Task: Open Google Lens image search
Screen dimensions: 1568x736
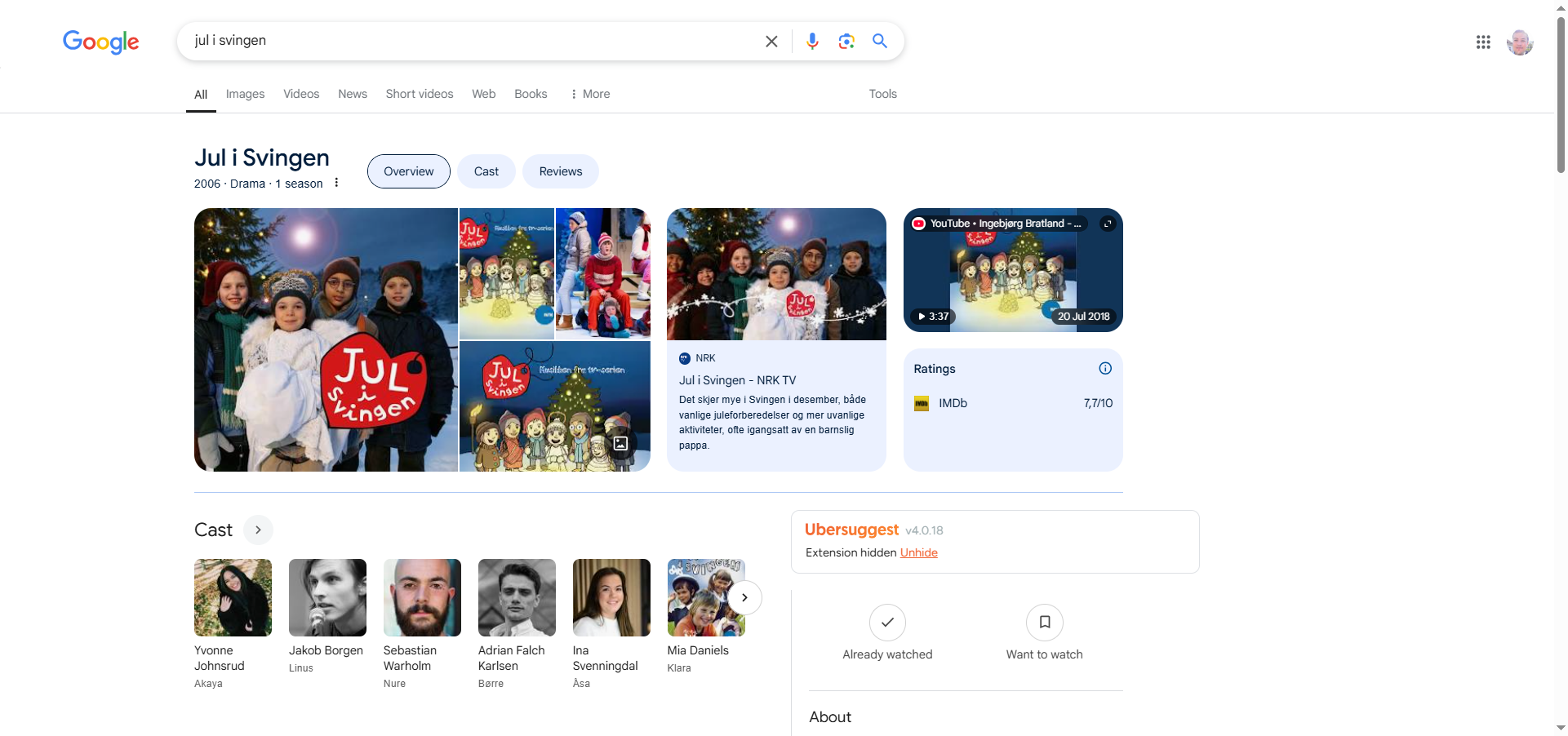Action: tap(846, 42)
